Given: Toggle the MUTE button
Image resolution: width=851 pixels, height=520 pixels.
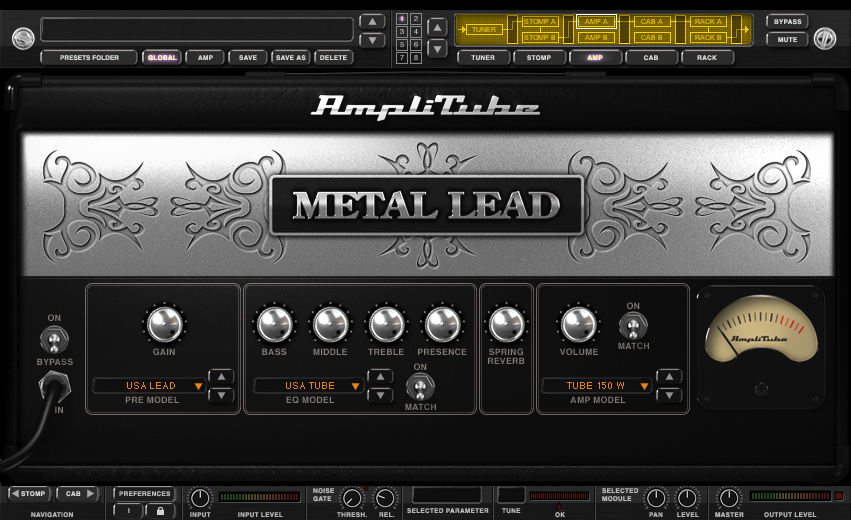Looking at the screenshot, I should 787,40.
